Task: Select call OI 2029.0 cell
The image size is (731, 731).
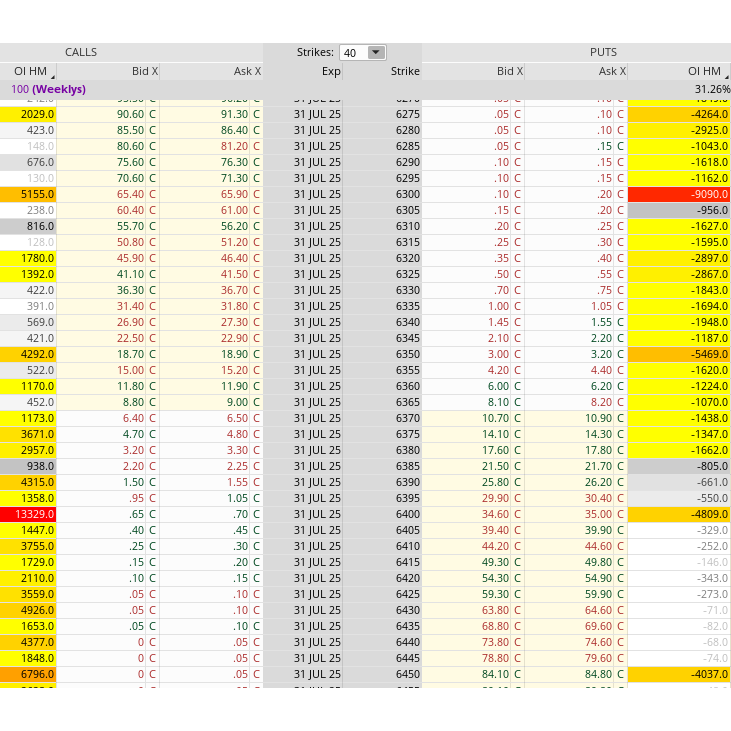Action: [28, 114]
